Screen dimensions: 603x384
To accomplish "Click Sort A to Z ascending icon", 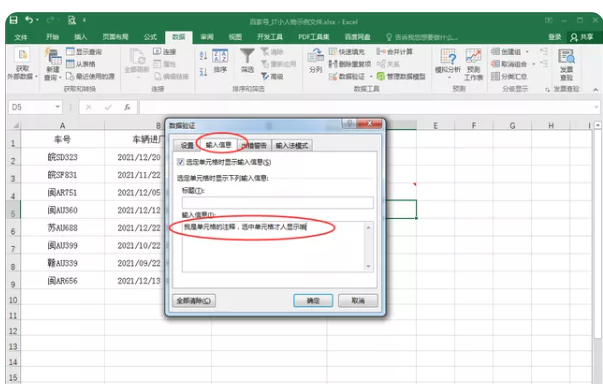I will point(203,56).
